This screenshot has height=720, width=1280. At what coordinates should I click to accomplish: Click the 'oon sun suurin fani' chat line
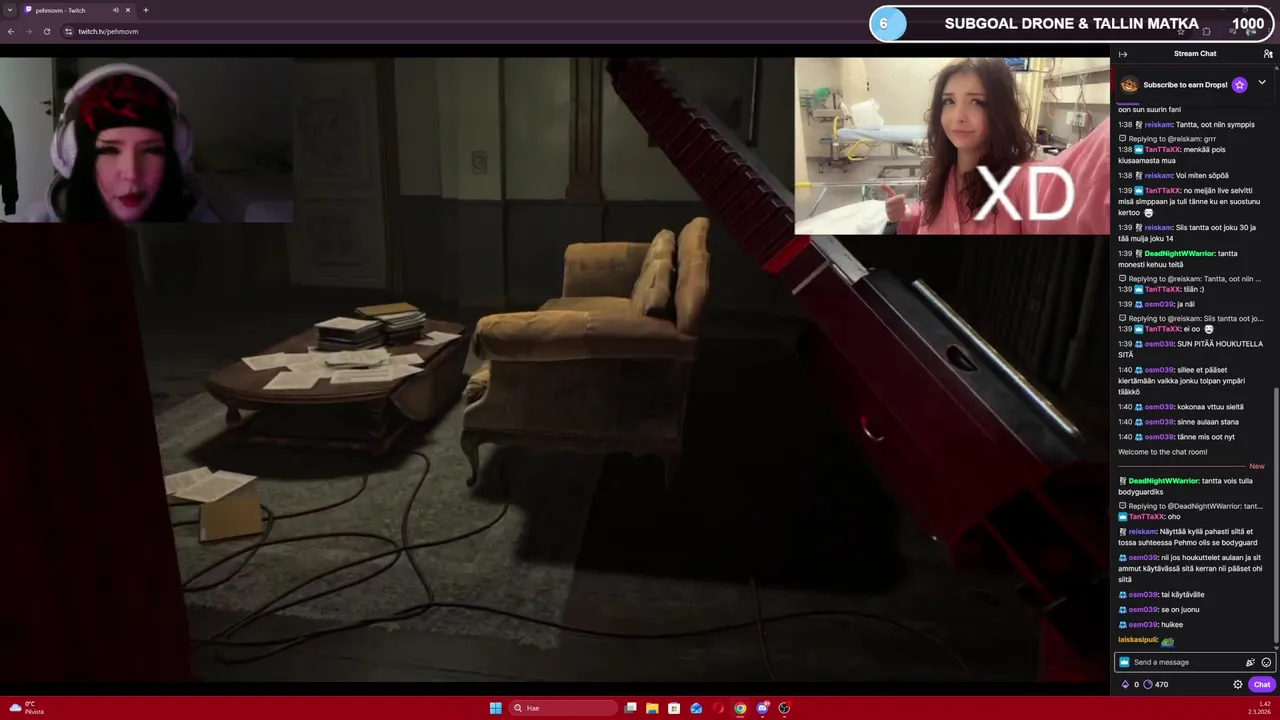coord(1149,110)
